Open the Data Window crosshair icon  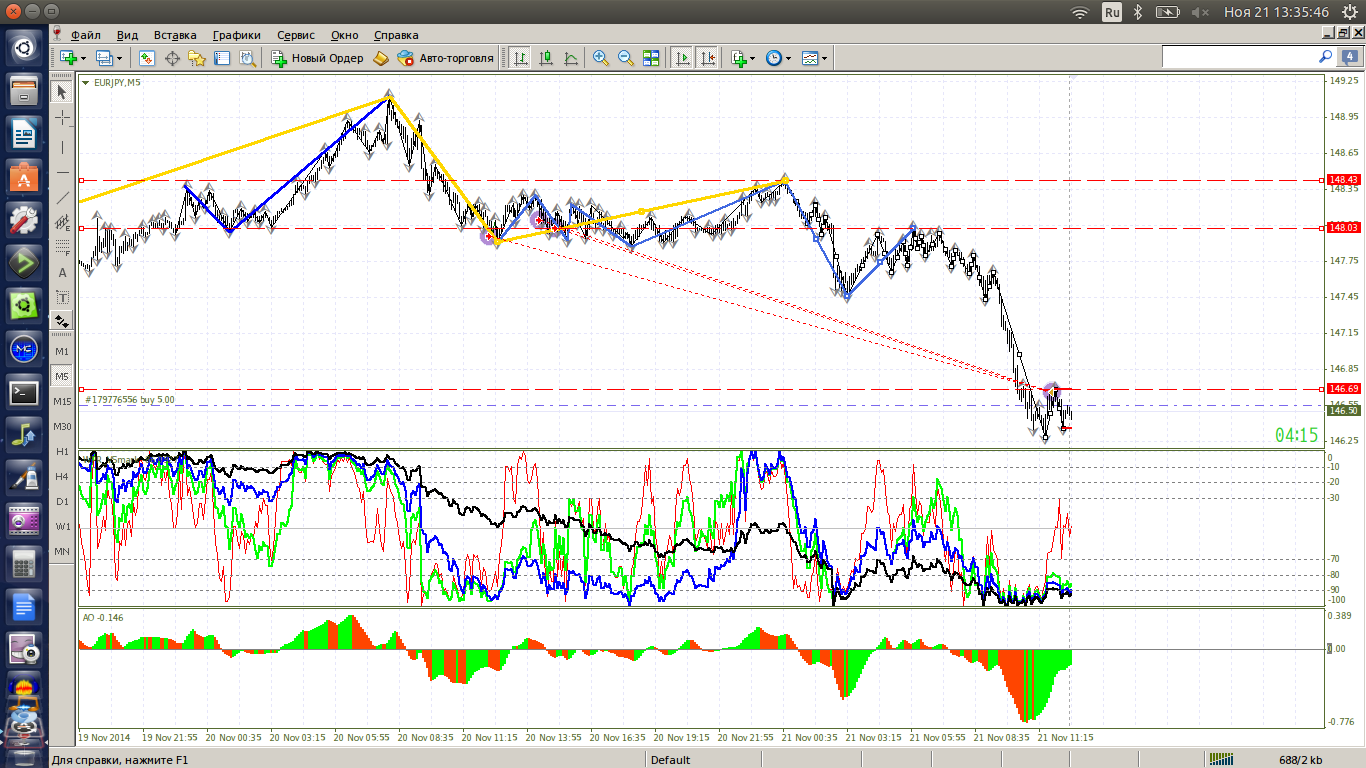coord(172,58)
